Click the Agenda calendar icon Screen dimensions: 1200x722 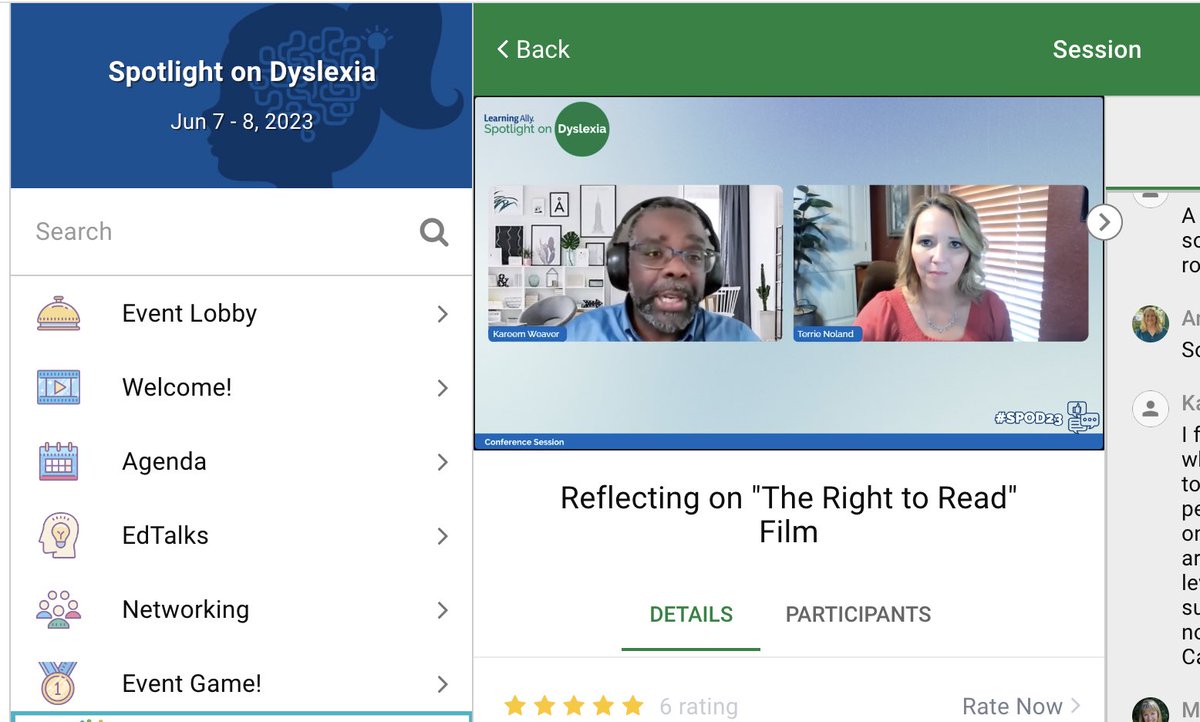coord(58,461)
